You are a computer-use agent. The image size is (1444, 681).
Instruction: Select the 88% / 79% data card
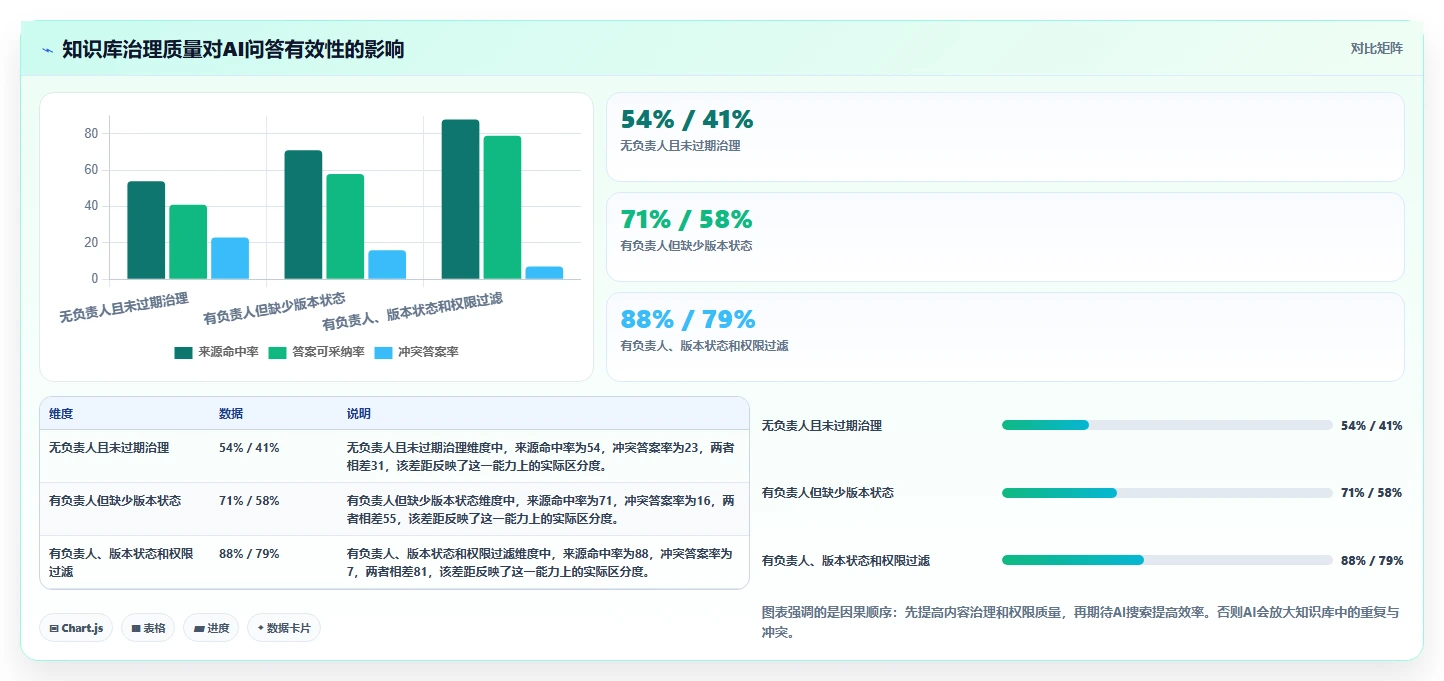pyautogui.click(x=1005, y=337)
